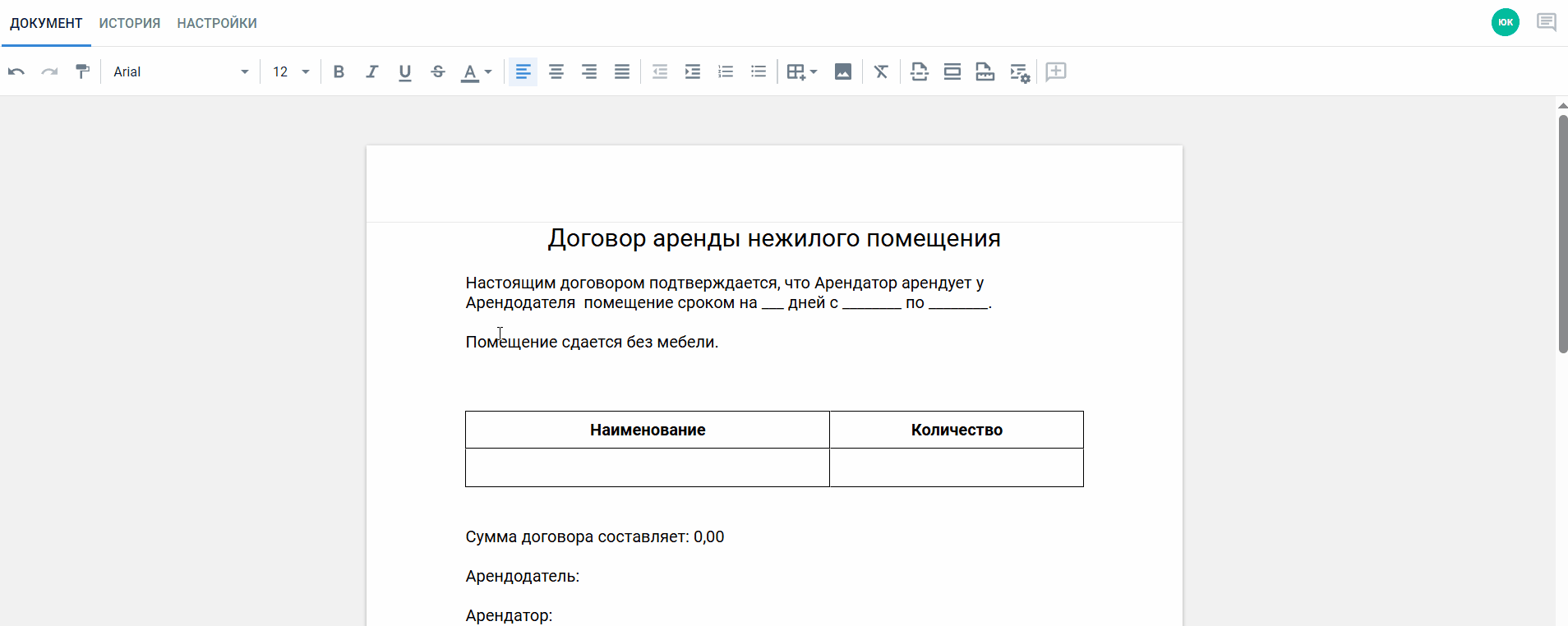
Task: Justify the text alignment
Action: coord(622,71)
